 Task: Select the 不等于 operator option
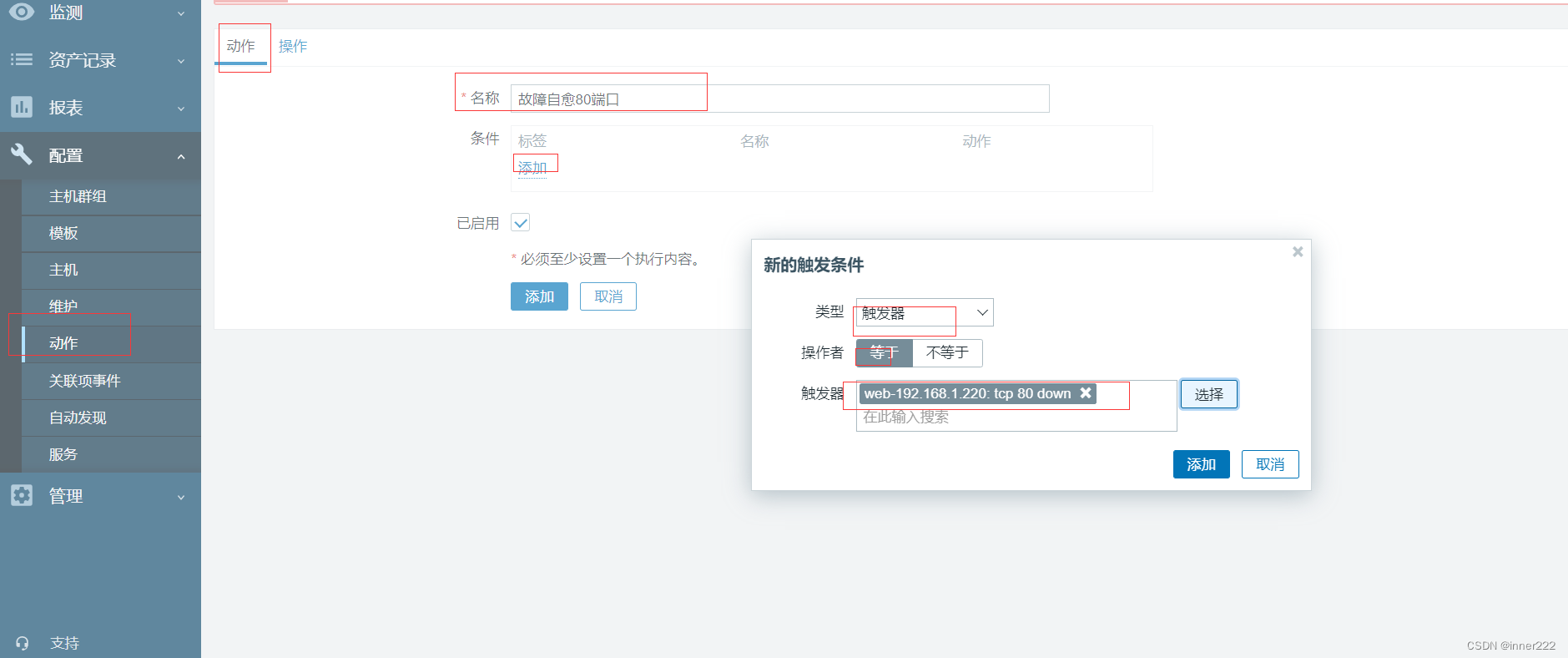click(947, 352)
